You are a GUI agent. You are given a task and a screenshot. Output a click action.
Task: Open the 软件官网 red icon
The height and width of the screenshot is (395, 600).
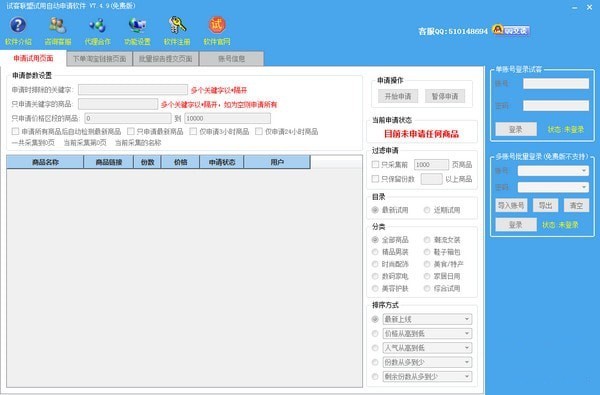[x=217, y=25]
